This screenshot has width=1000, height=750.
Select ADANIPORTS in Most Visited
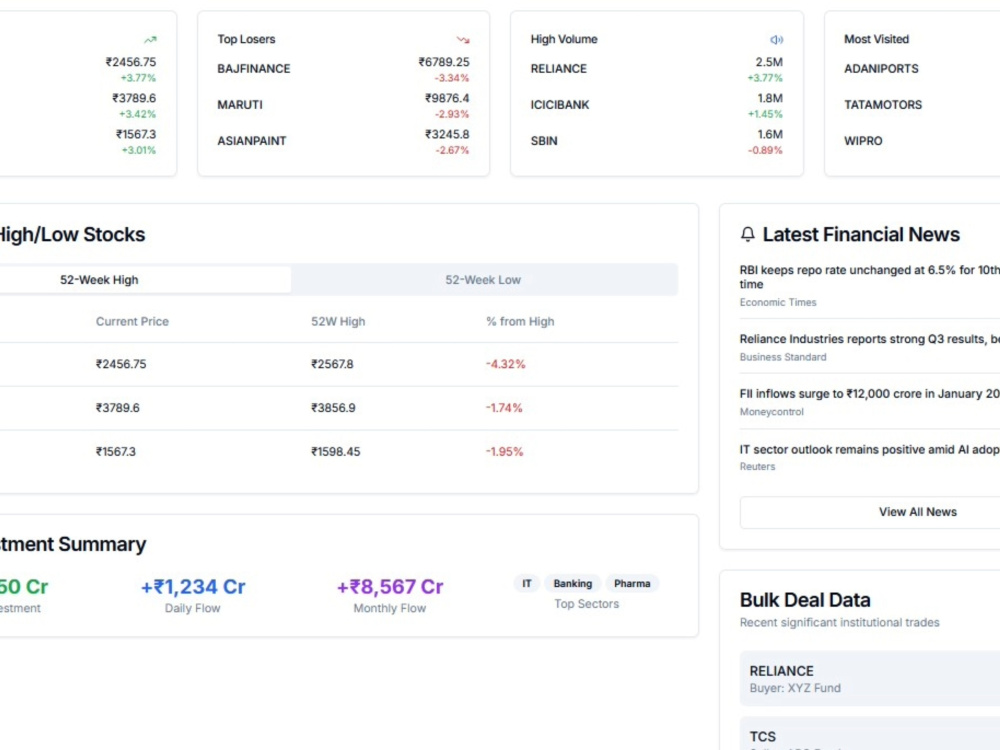click(x=881, y=69)
